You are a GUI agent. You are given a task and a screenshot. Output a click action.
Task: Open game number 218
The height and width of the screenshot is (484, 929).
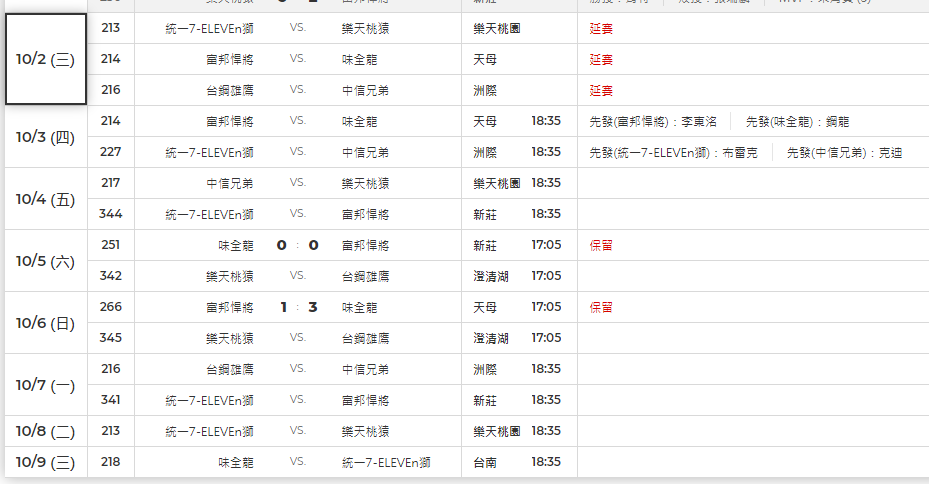[111, 461]
